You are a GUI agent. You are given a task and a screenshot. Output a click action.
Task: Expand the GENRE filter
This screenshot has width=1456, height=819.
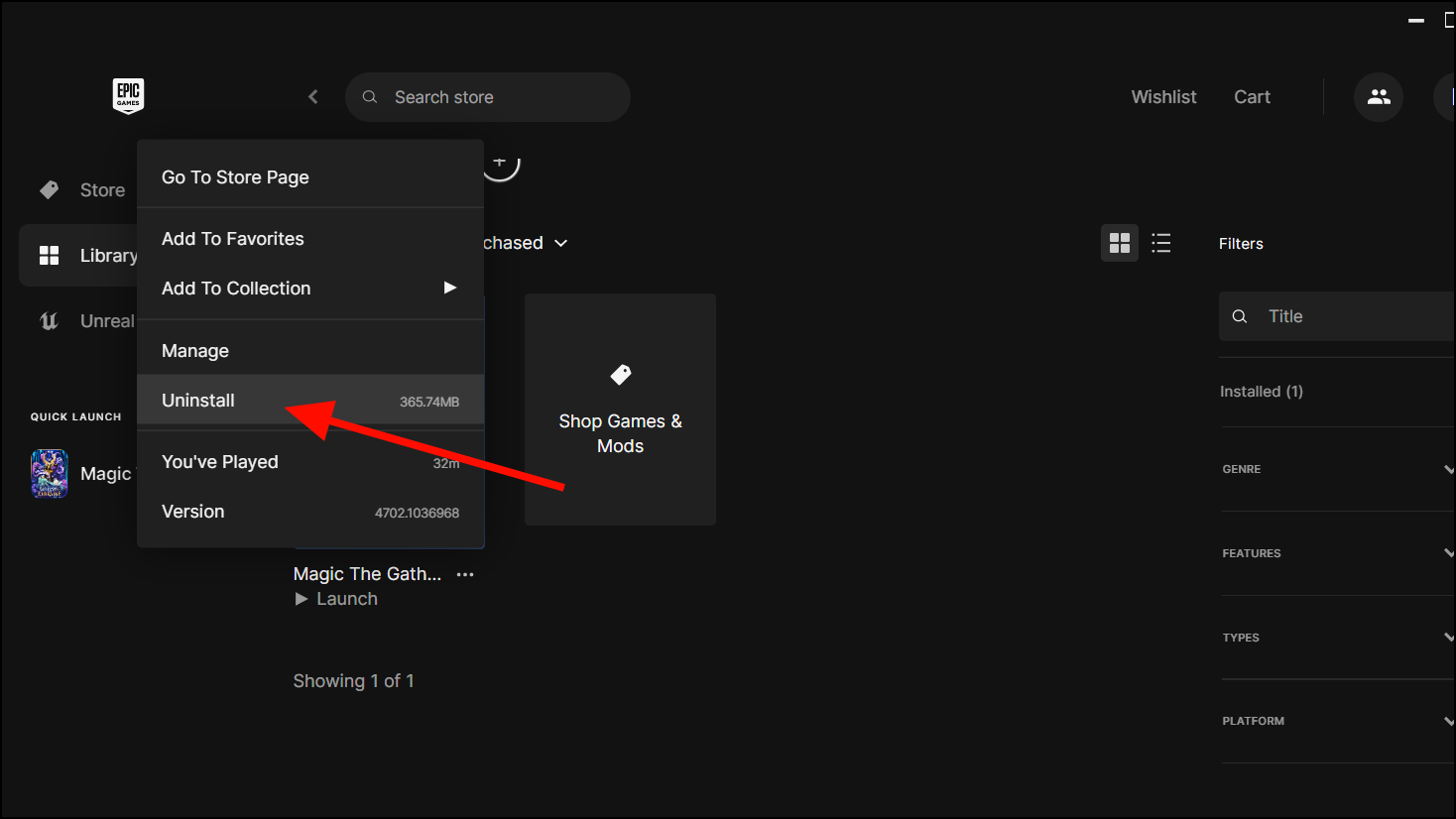(1338, 469)
